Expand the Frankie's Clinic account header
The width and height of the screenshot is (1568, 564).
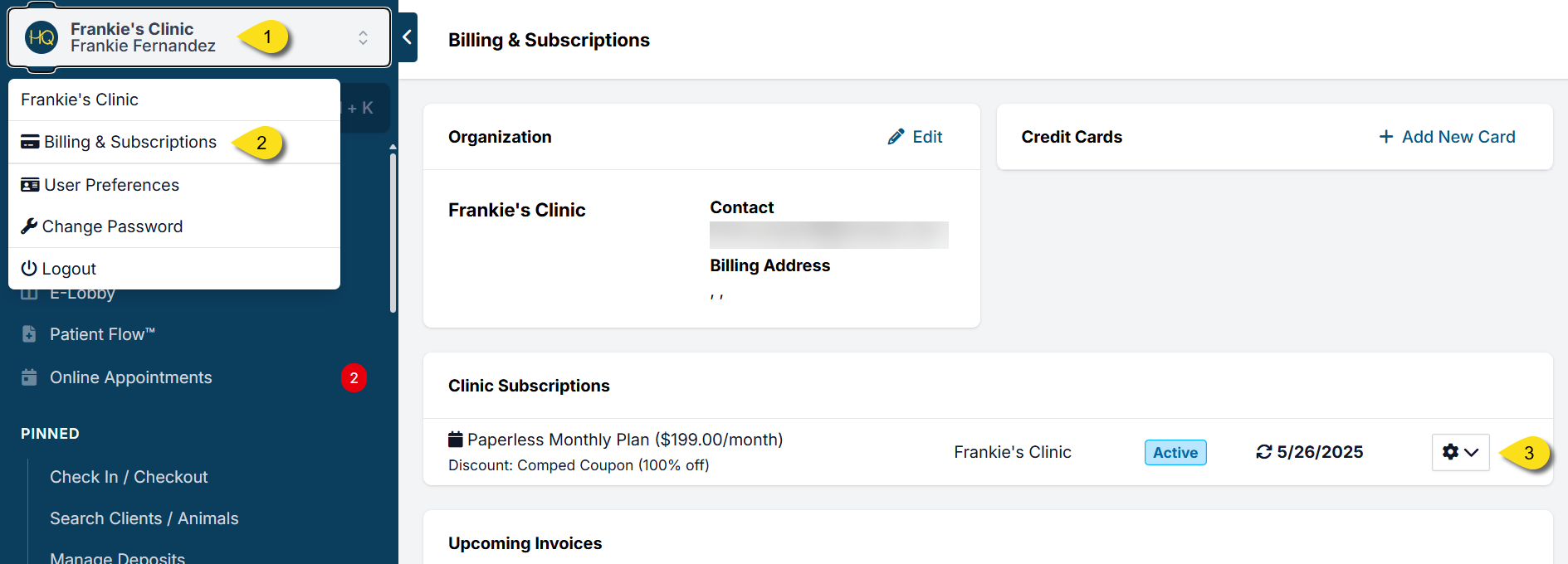pyautogui.click(x=143, y=37)
